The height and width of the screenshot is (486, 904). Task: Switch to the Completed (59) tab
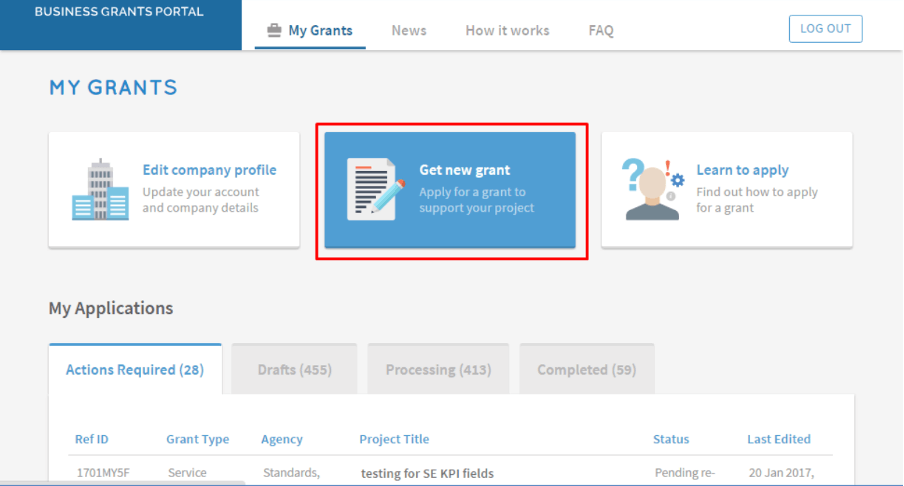pos(587,370)
